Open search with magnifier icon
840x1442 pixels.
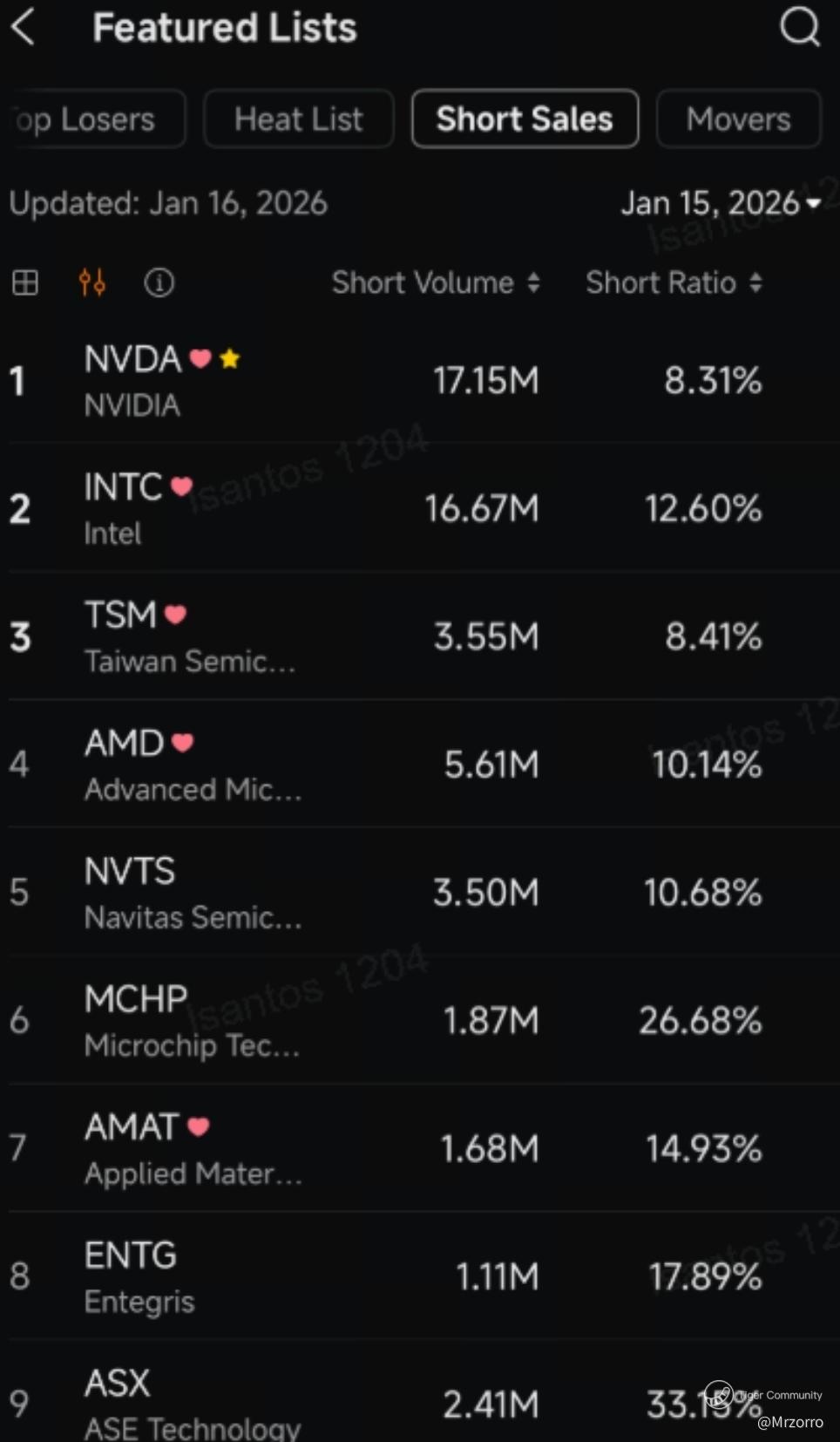(x=799, y=27)
